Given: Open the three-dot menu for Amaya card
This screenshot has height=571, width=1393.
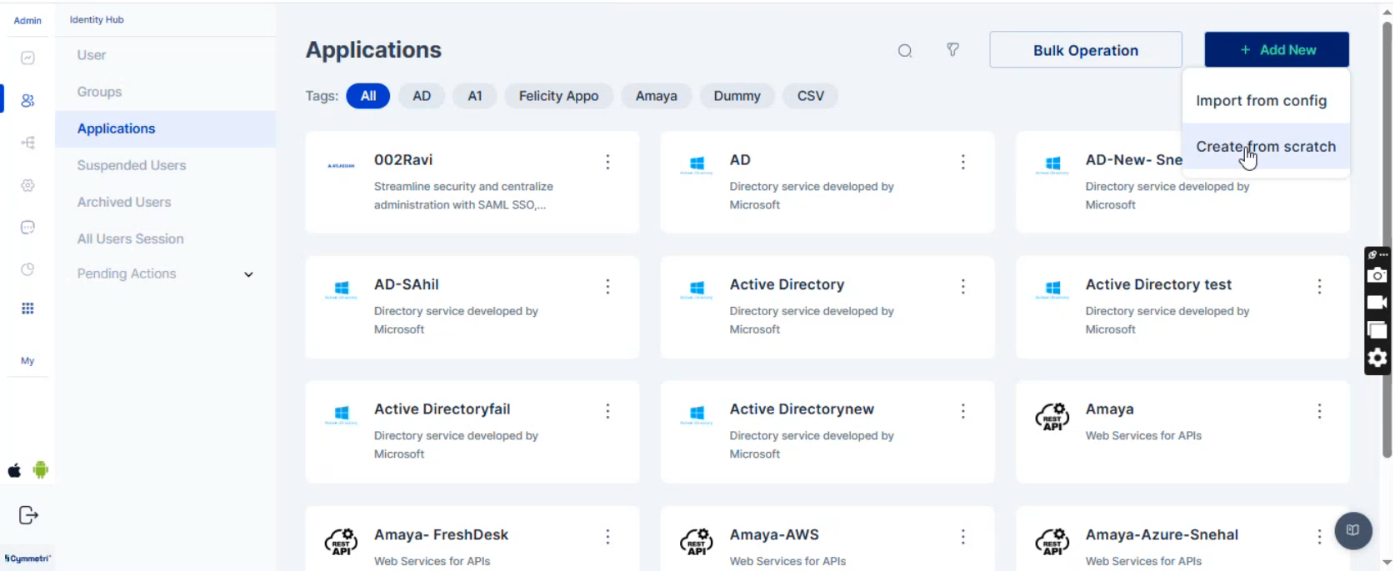Looking at the screenshot, I should [x=1320, y=411].
